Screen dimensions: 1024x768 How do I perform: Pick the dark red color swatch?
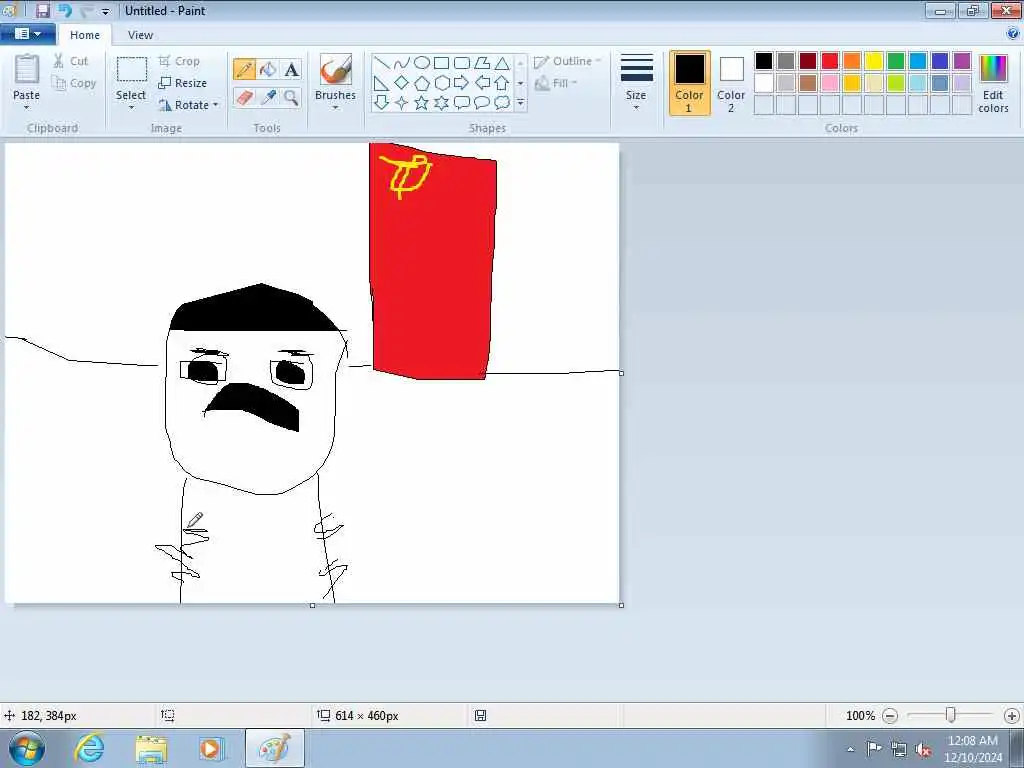808,61
